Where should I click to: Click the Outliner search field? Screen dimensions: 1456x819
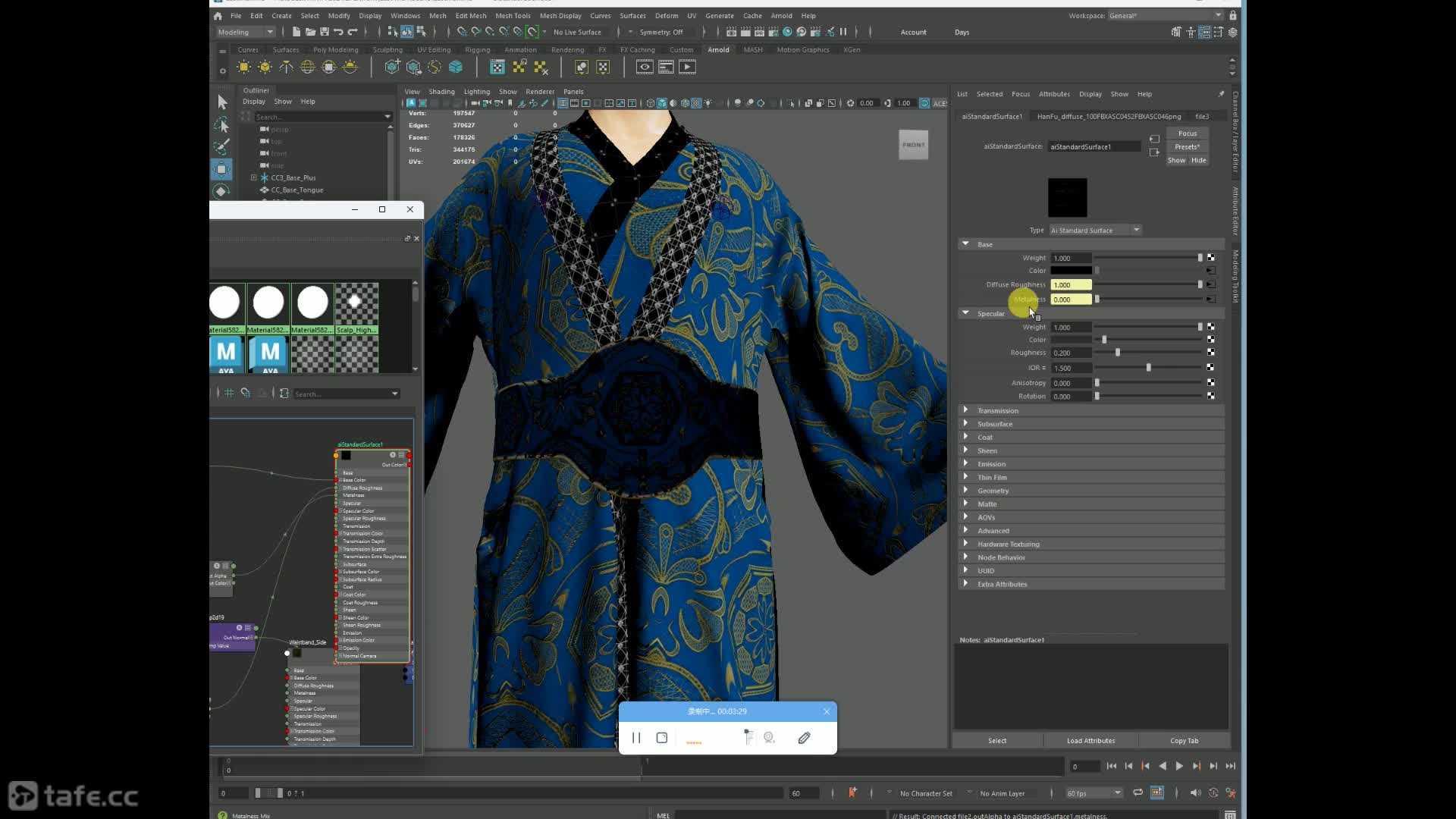[322, 117]
